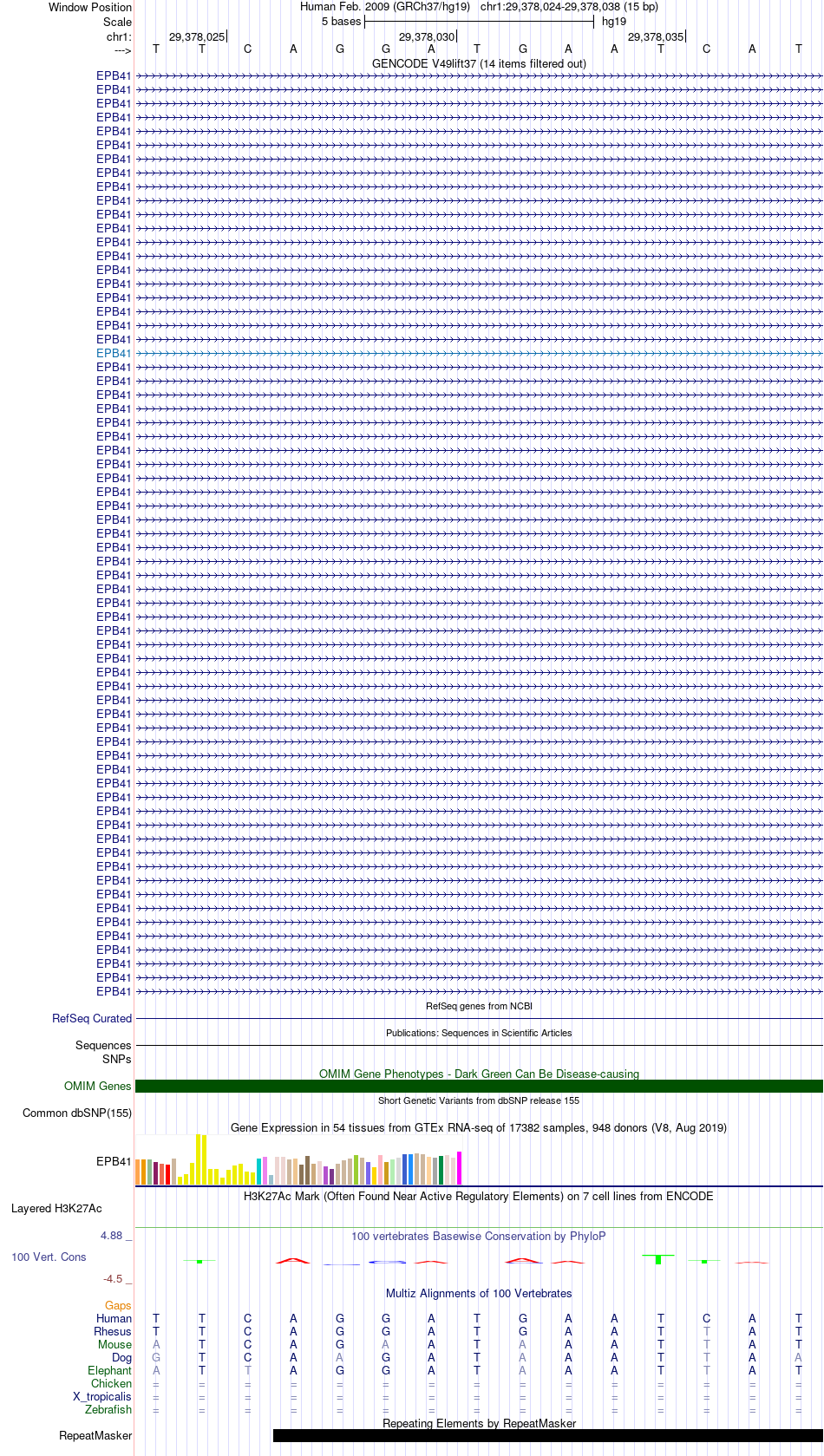The width and height of the screenshot is (824, 1456).
Task: Click the 100 Vert. Cons track label
Action: click(x=49, y=1257)
